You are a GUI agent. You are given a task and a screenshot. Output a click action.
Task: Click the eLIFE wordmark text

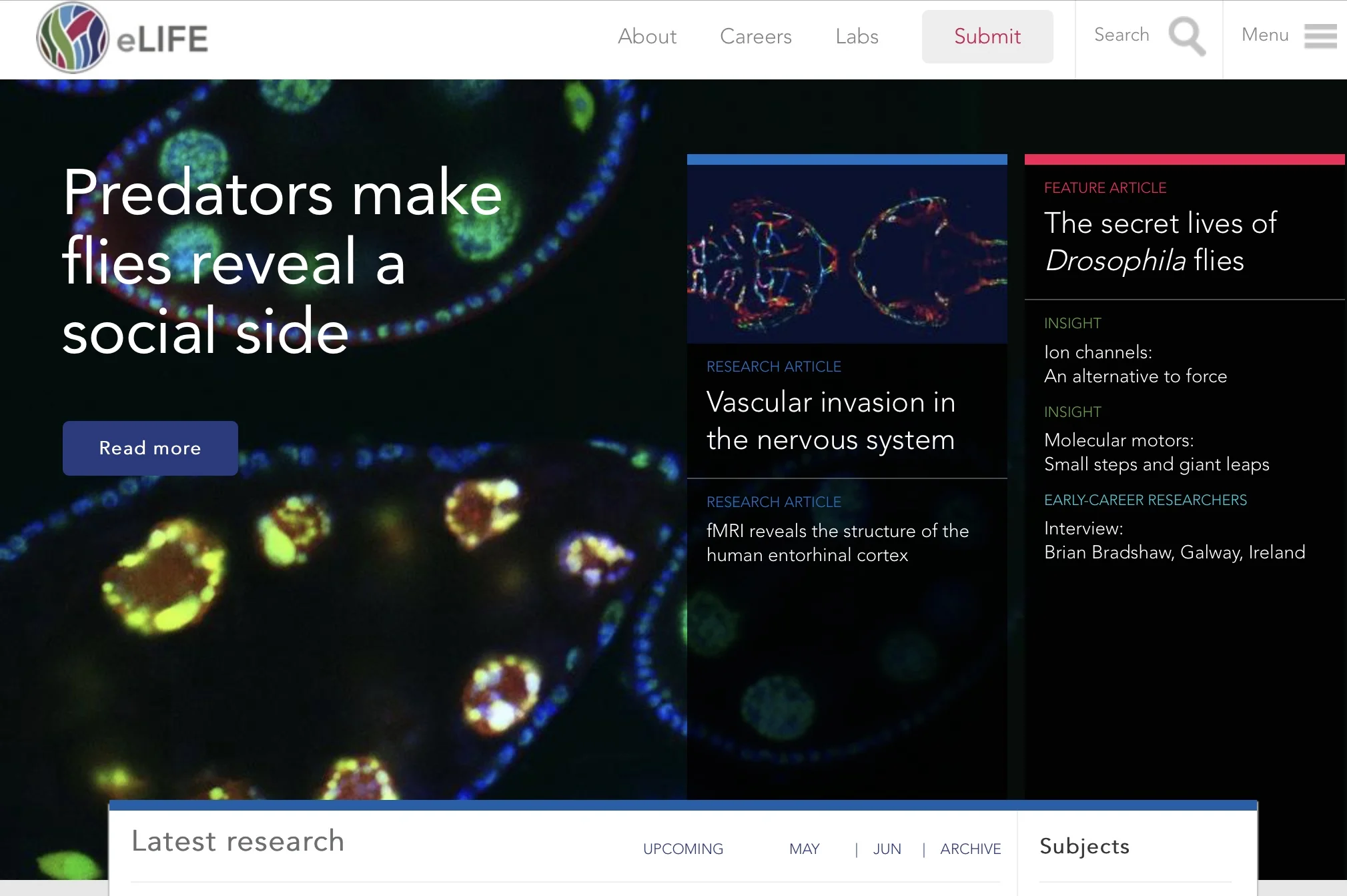162,39
